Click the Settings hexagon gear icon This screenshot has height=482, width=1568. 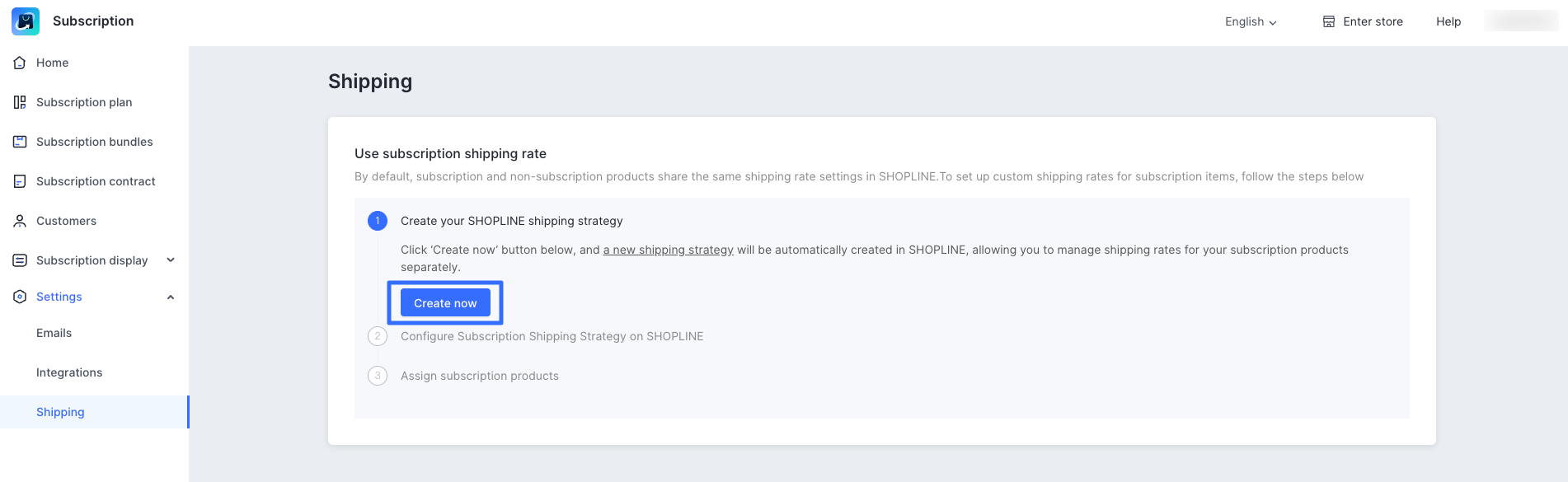tap(20, 297)
